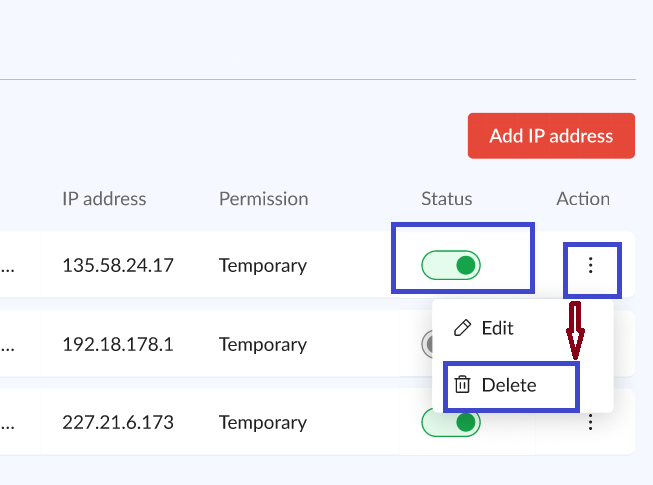Click the Temporary permission for 227.21.6.173
The height and width of the screenshot is (485, 653).
[x=262, y=423]
